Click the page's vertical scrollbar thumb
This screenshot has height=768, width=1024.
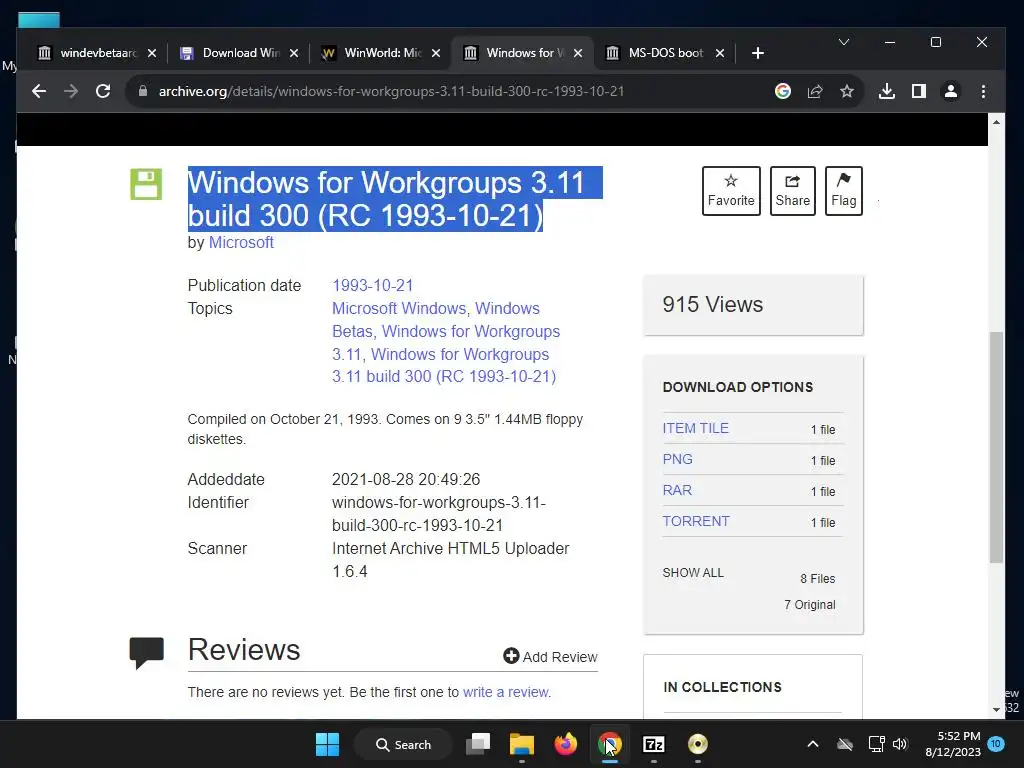(996, 447)
